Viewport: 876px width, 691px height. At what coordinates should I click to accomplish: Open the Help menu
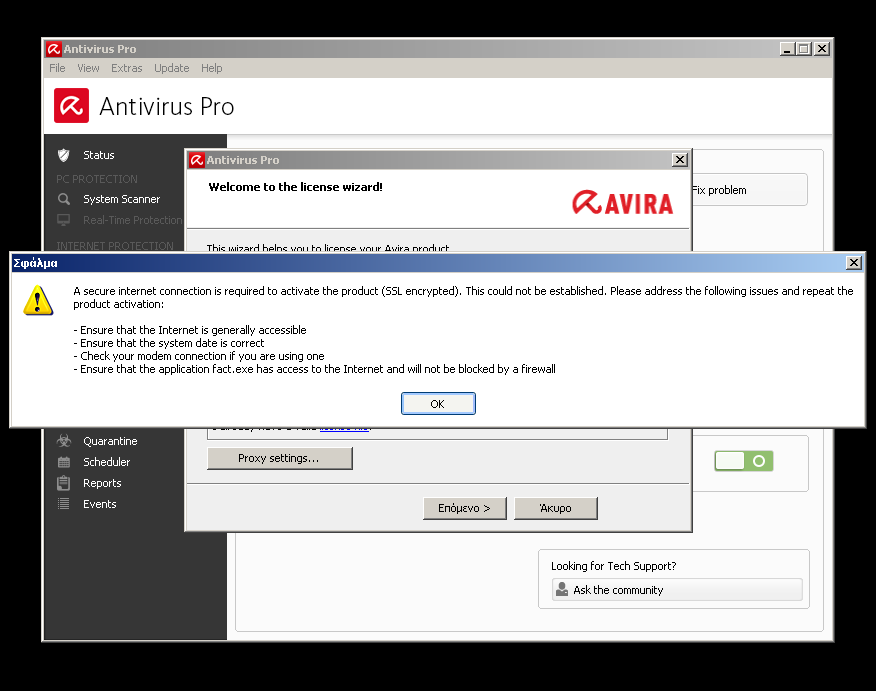[212, 68]
